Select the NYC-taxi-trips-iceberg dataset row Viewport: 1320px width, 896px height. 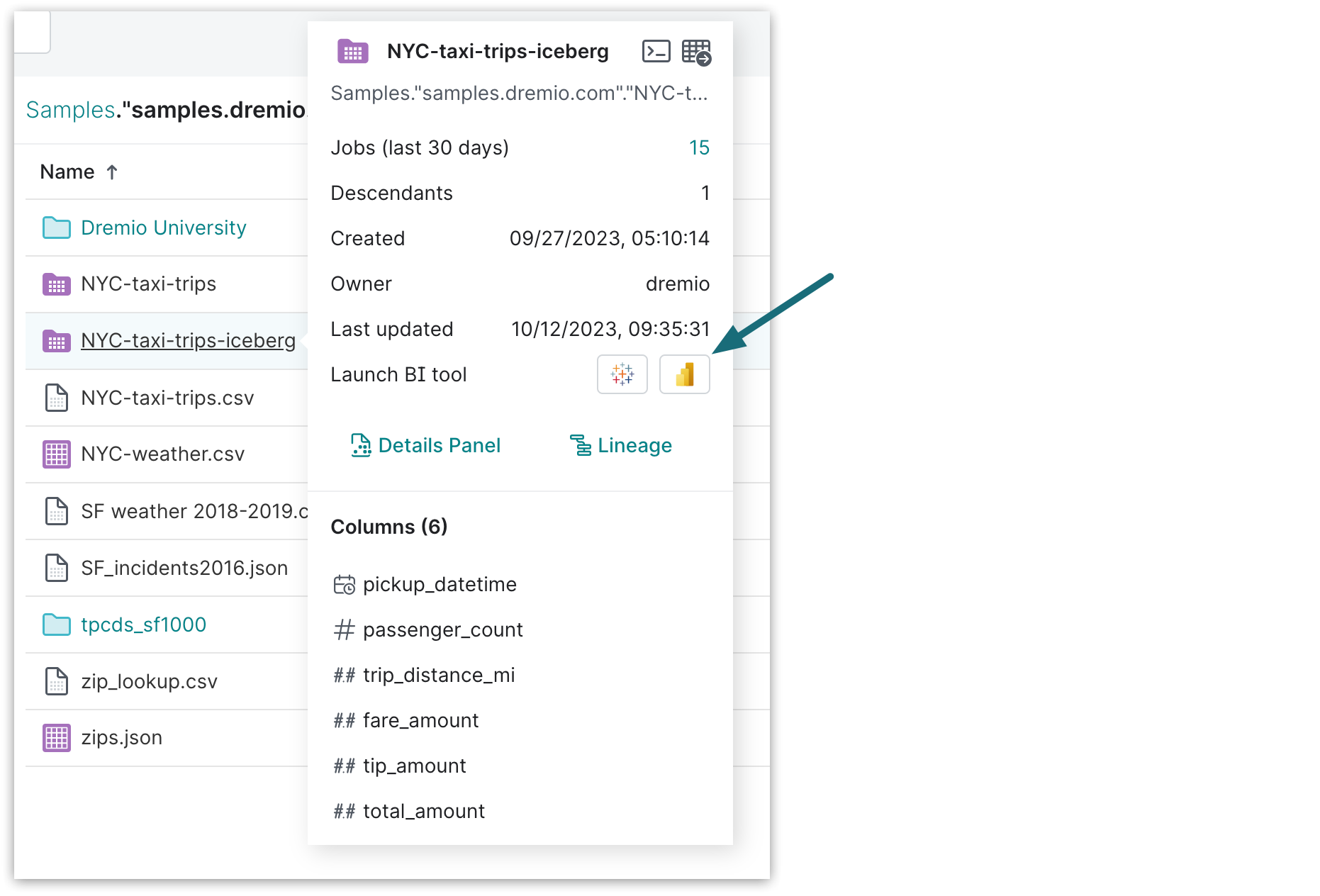(188, 341)
